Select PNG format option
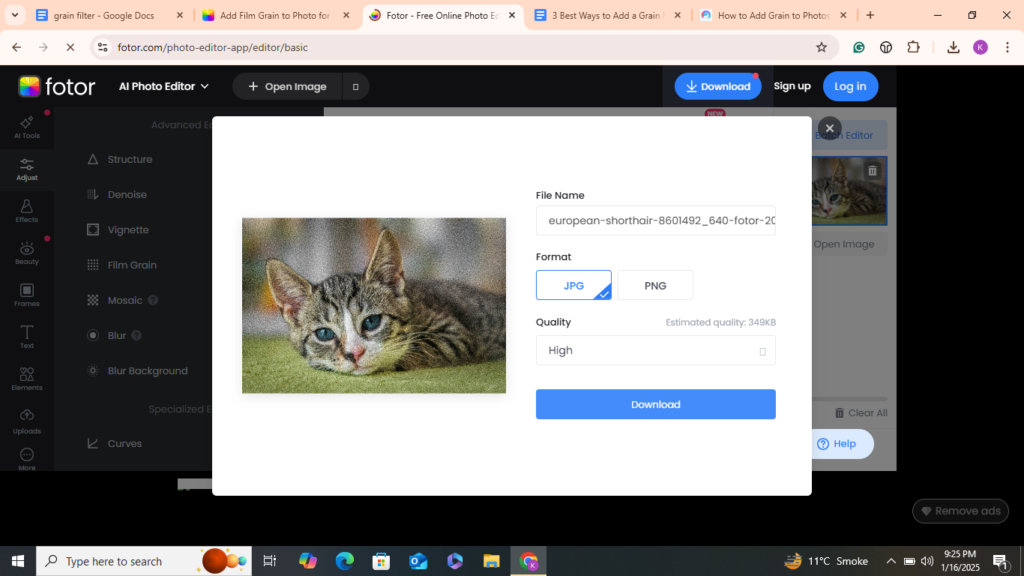 click(x=655, y=285)
